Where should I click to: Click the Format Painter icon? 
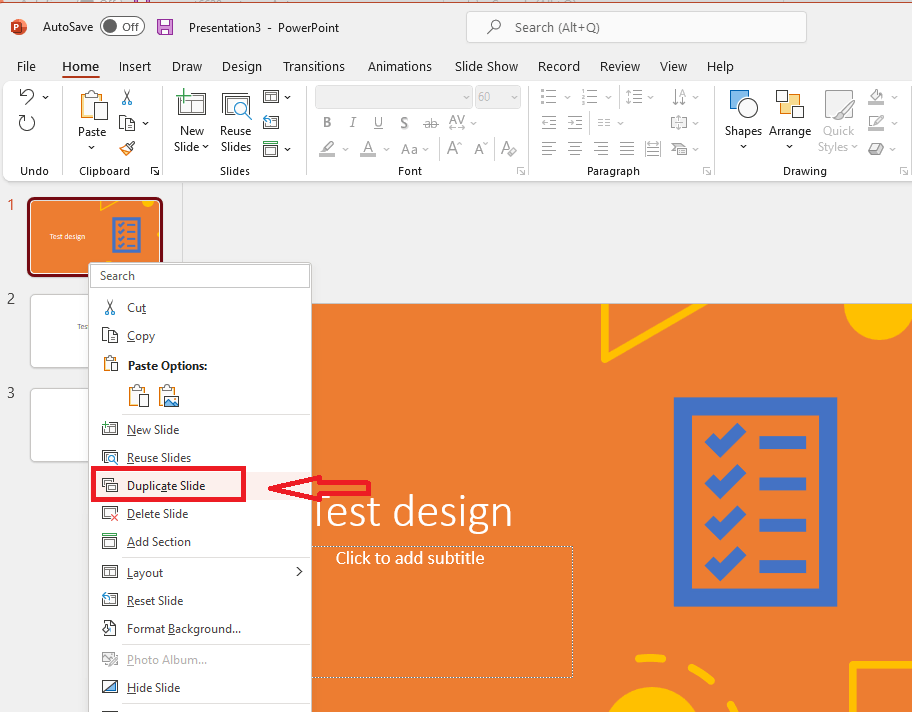[x=127, y=148]
